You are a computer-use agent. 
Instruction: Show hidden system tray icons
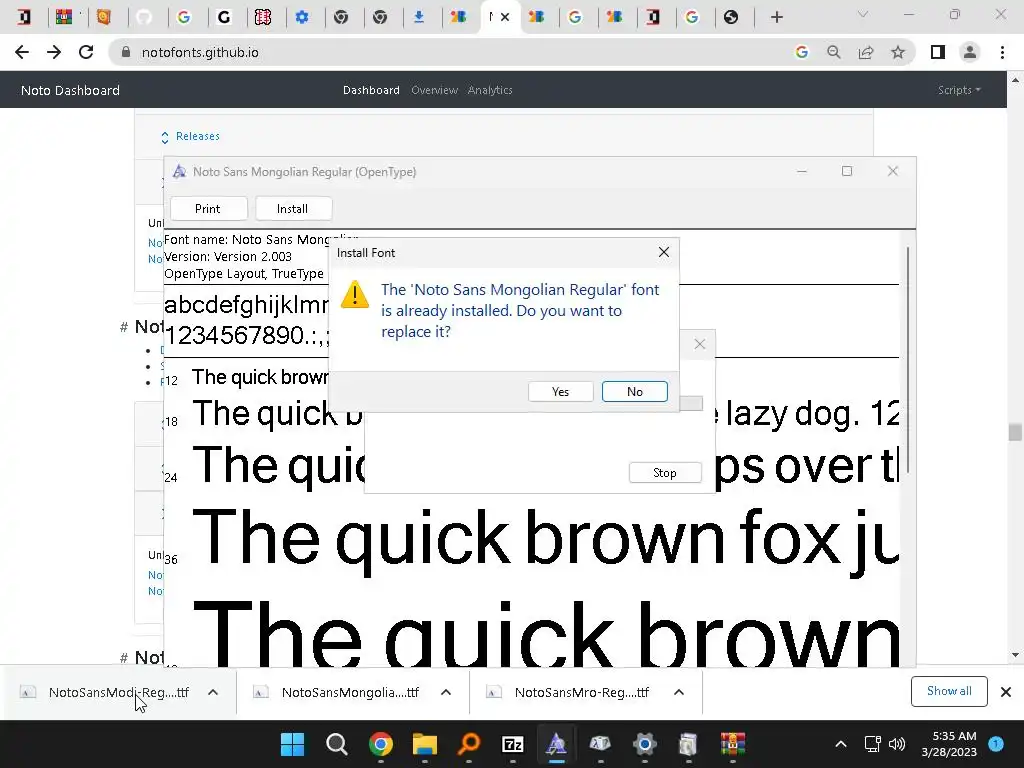841,744
